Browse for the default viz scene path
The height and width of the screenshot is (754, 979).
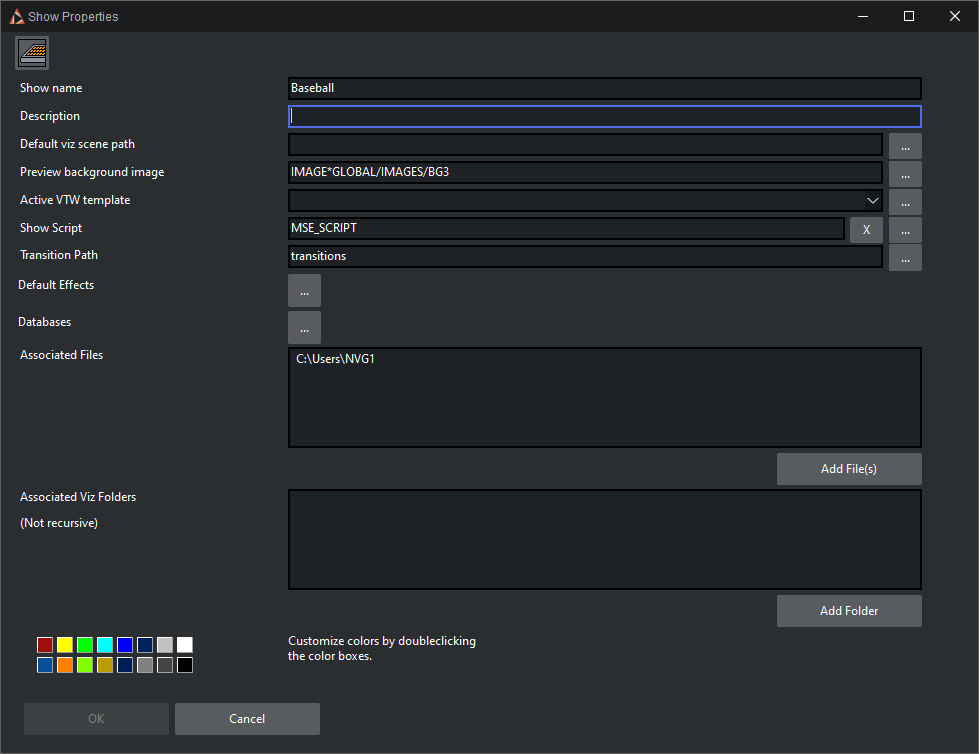click(x=904, y=146)
